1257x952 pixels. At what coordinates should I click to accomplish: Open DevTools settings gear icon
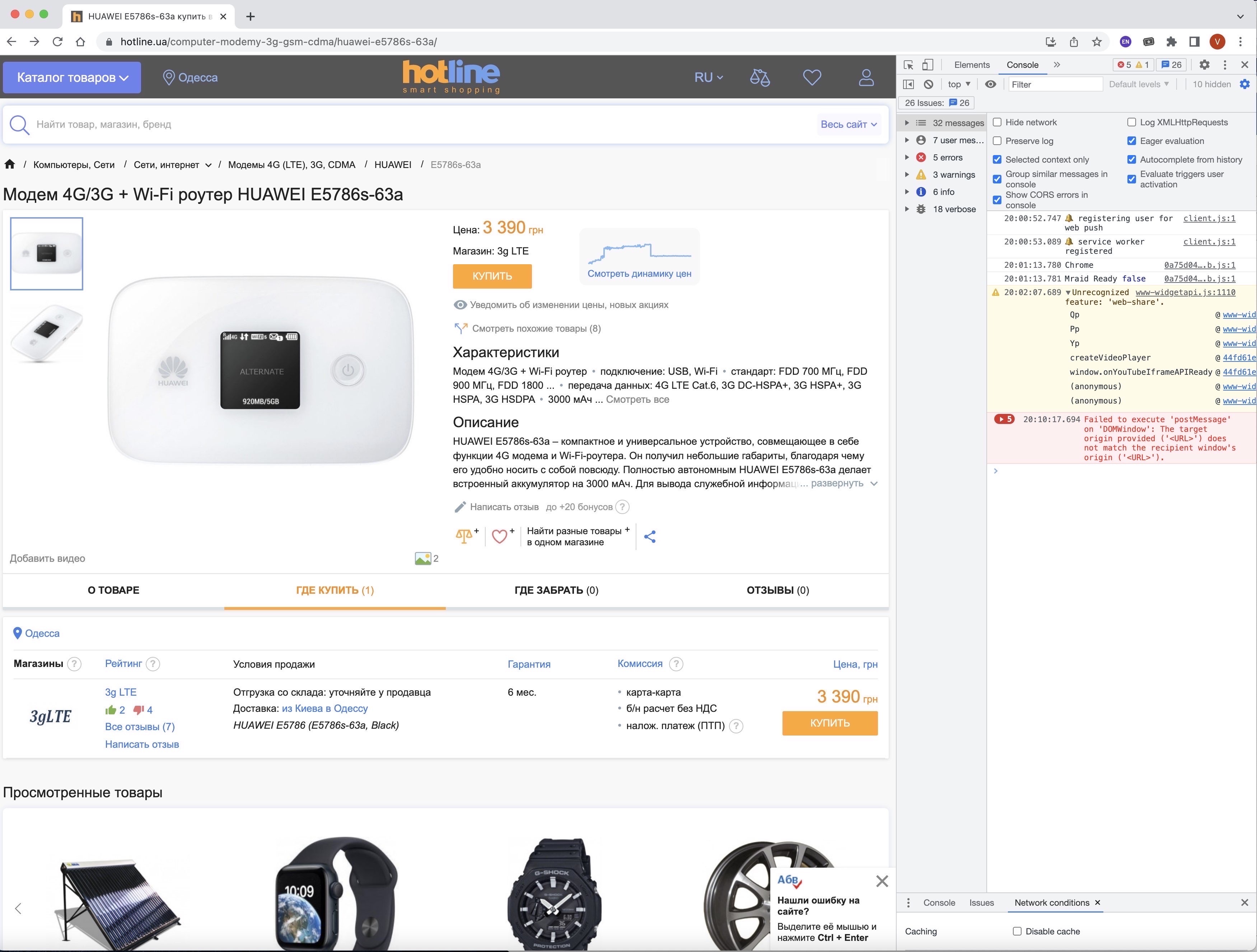click(1204, 65)
